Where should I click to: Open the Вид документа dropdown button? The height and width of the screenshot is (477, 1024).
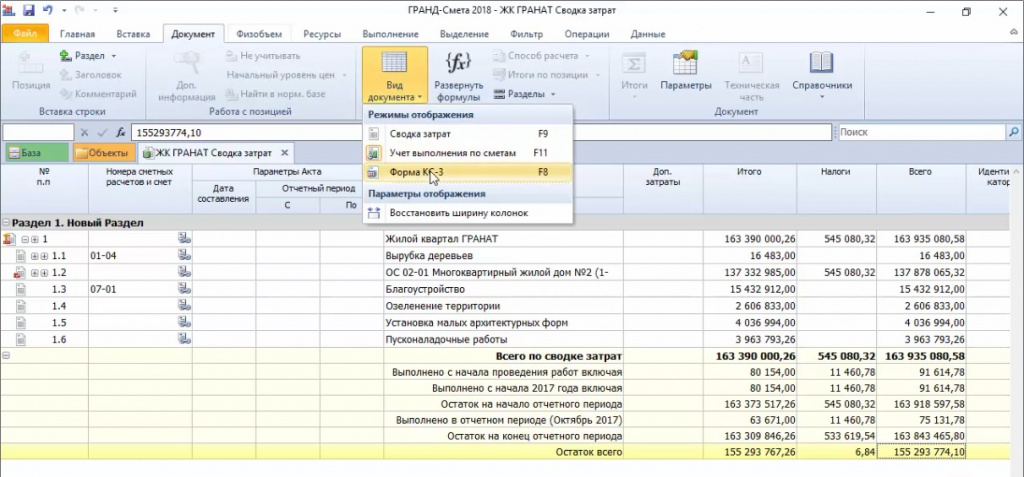(395, 75)
